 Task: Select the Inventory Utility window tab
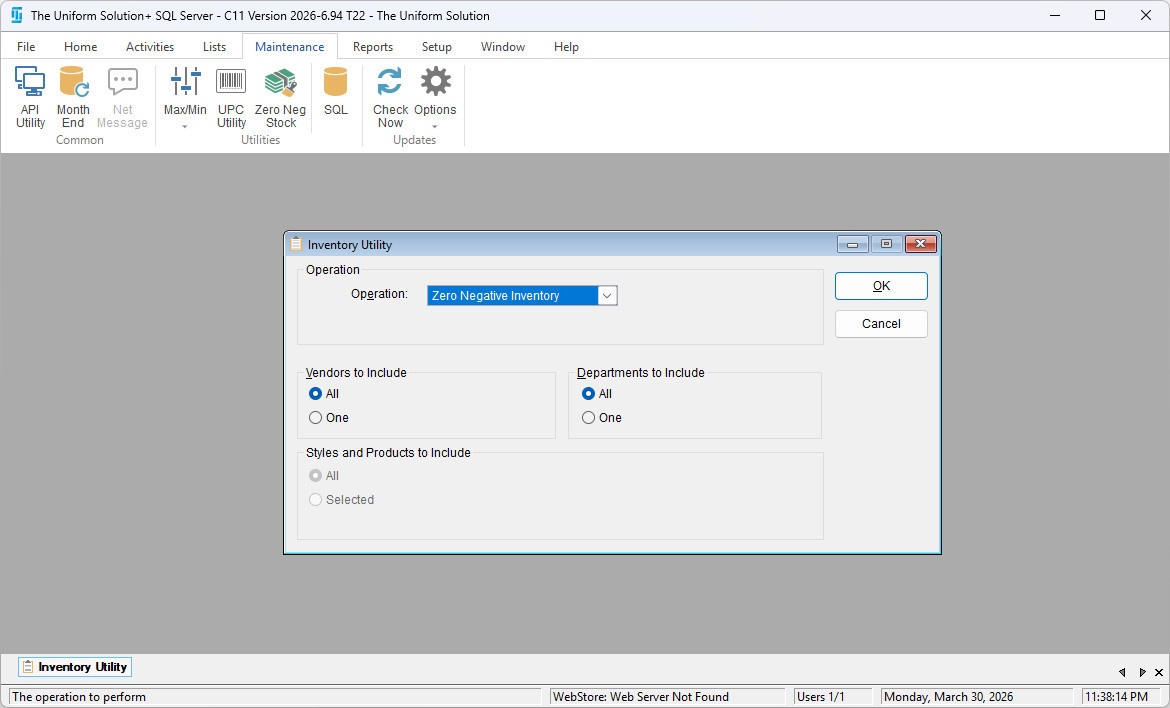[x=75, y=667]
